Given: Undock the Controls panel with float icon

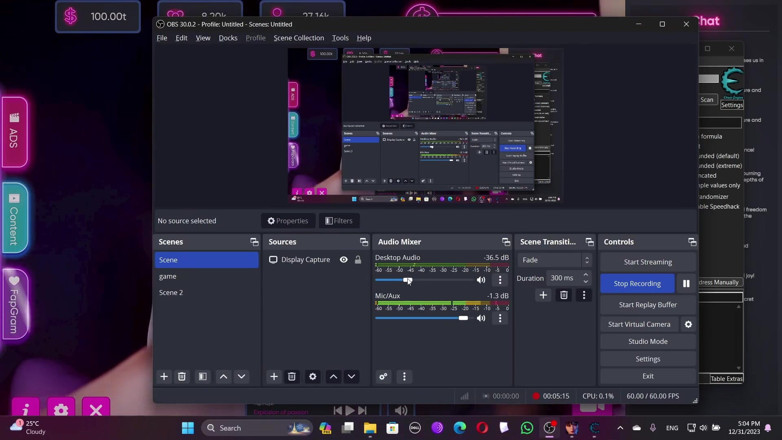Looking at the screenshot, I should 692,242.
